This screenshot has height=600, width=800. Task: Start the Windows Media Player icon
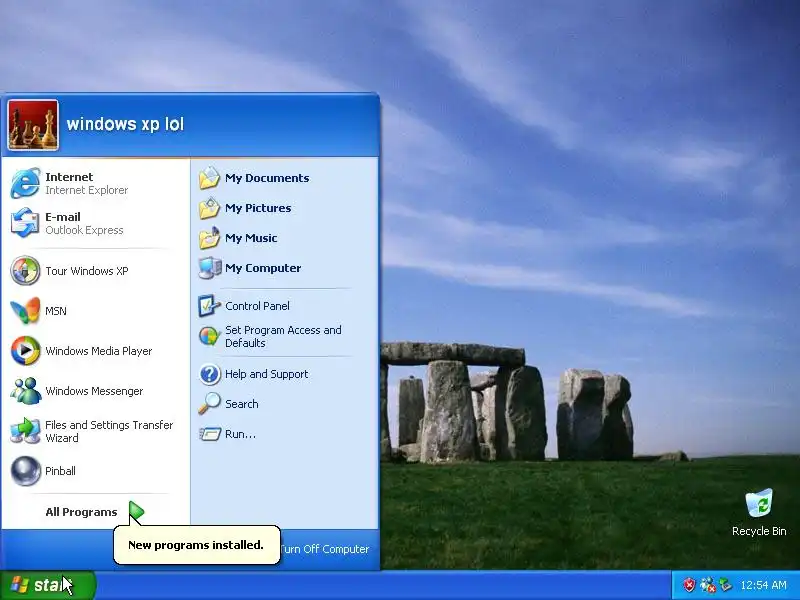[x=25, y=351]
